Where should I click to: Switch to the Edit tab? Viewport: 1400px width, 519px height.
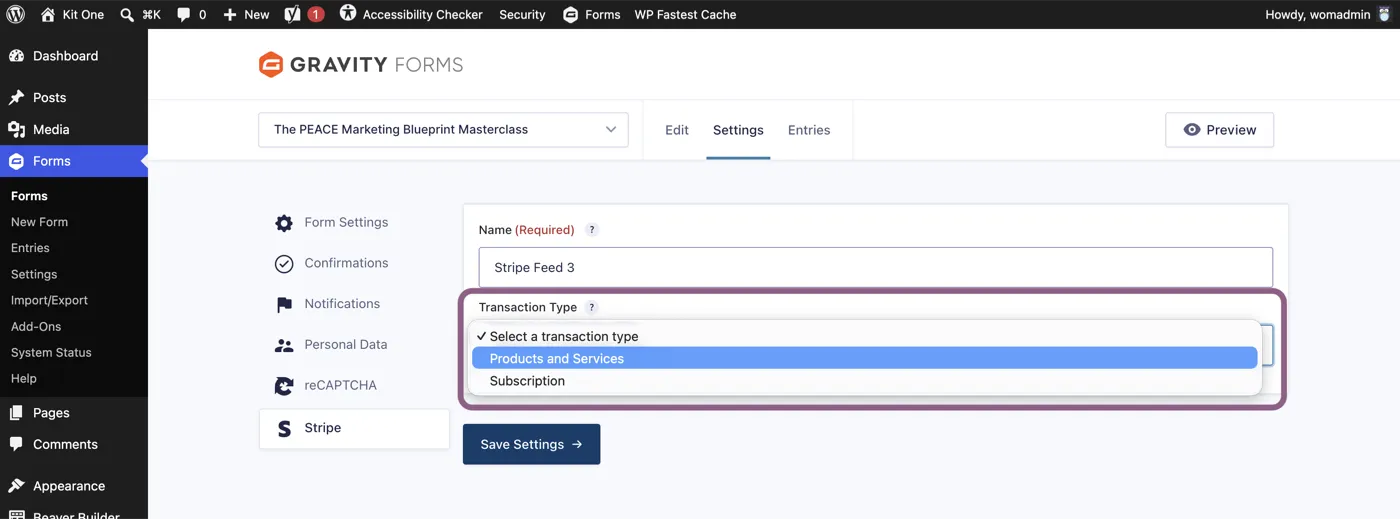pyautogui.click(x=677, y=130)
